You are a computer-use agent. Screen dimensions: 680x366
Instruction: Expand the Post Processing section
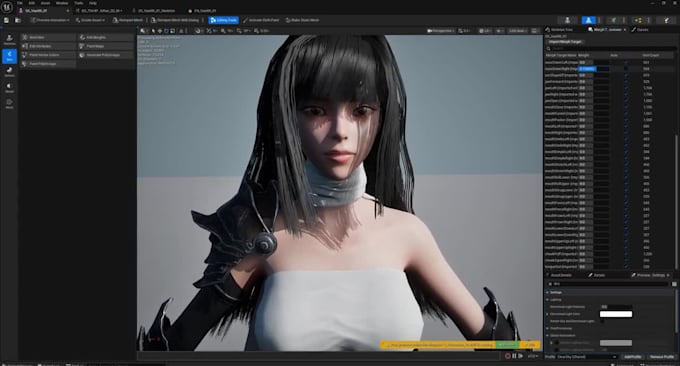click(x=548, y=328)
